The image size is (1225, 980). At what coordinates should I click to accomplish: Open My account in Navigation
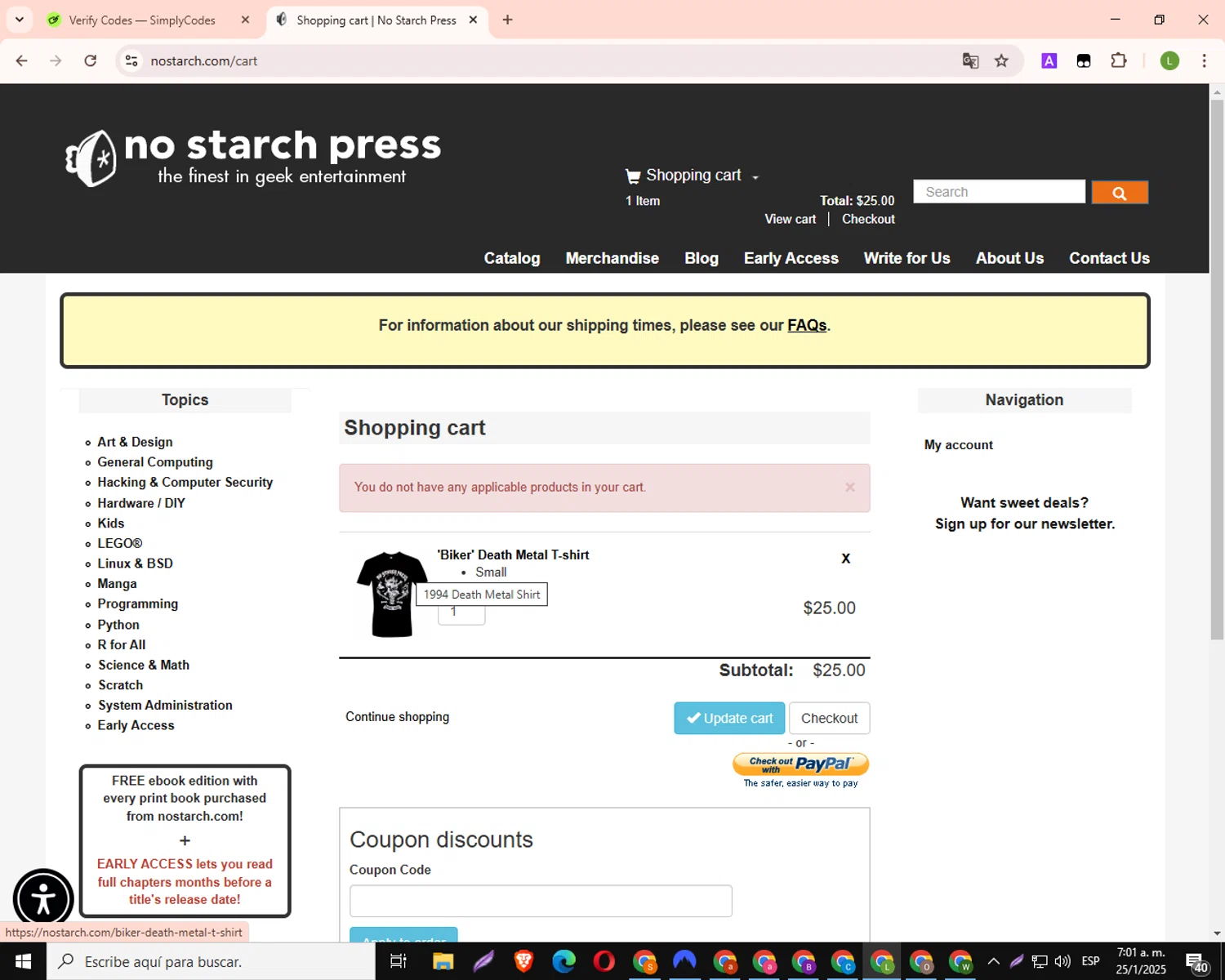[959, 445]
